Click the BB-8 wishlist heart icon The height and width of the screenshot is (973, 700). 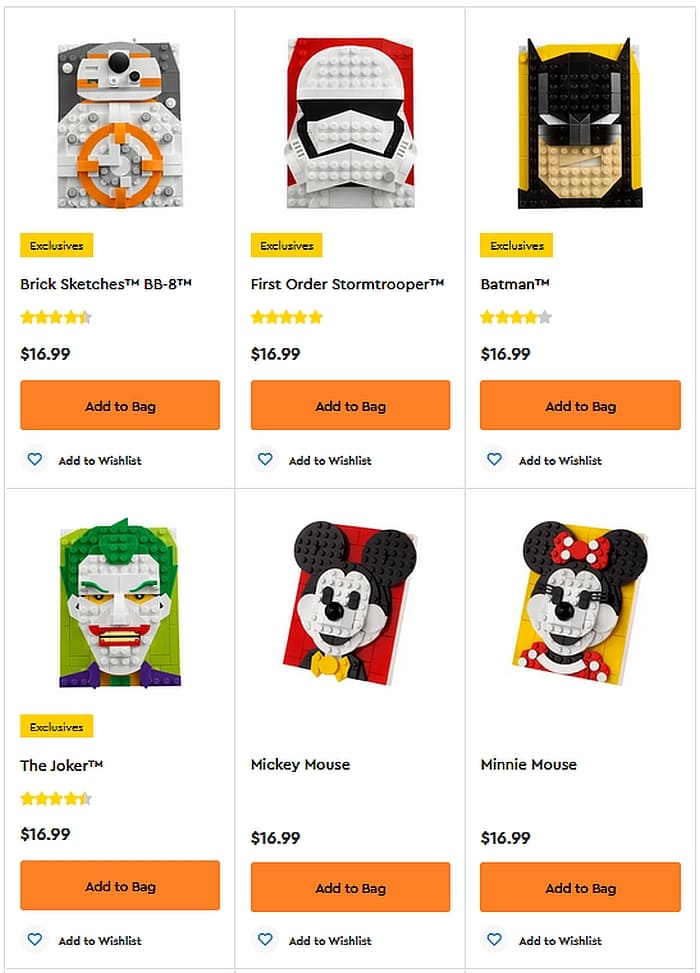click(x=35, y=460)
